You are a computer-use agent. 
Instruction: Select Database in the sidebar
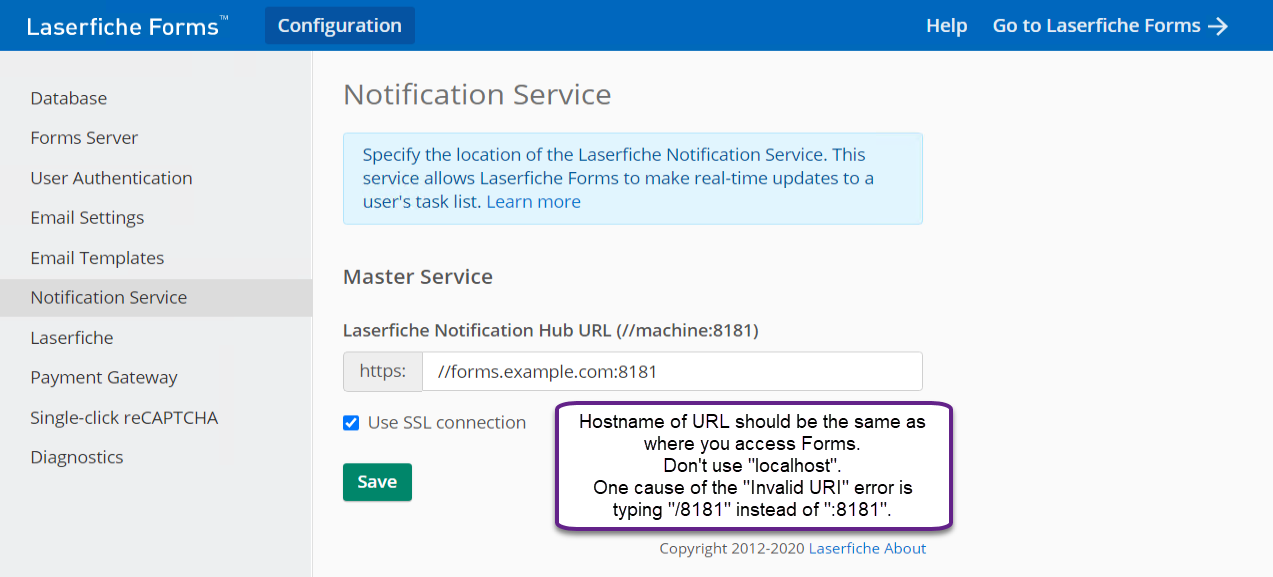[69, 98]
